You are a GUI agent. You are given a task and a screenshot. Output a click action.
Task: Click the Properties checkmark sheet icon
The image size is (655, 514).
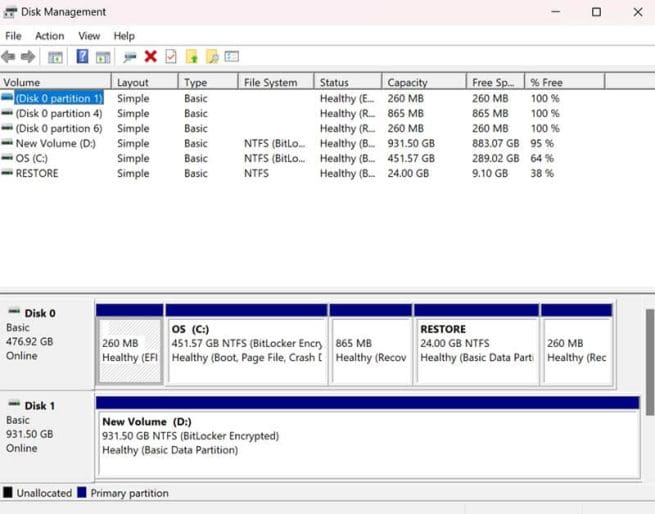coord(171,57)
